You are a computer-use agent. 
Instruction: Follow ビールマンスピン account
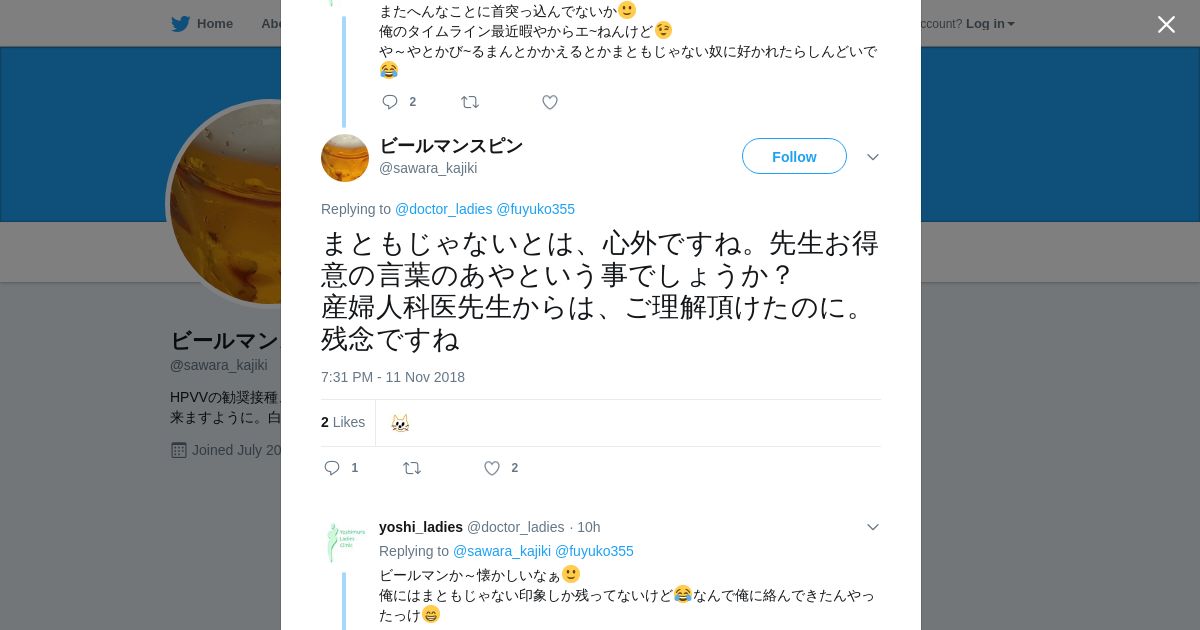click(x=794, y=157)
